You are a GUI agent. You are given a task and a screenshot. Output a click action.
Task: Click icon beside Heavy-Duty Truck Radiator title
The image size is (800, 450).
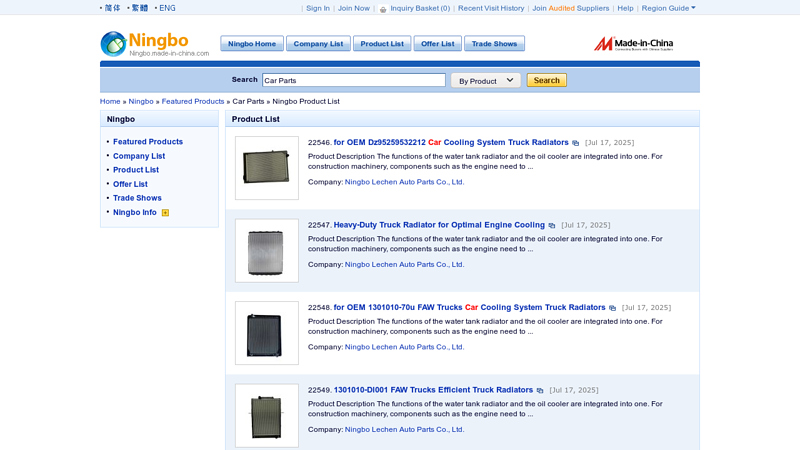pyautogui.click(x=552, y=226)
